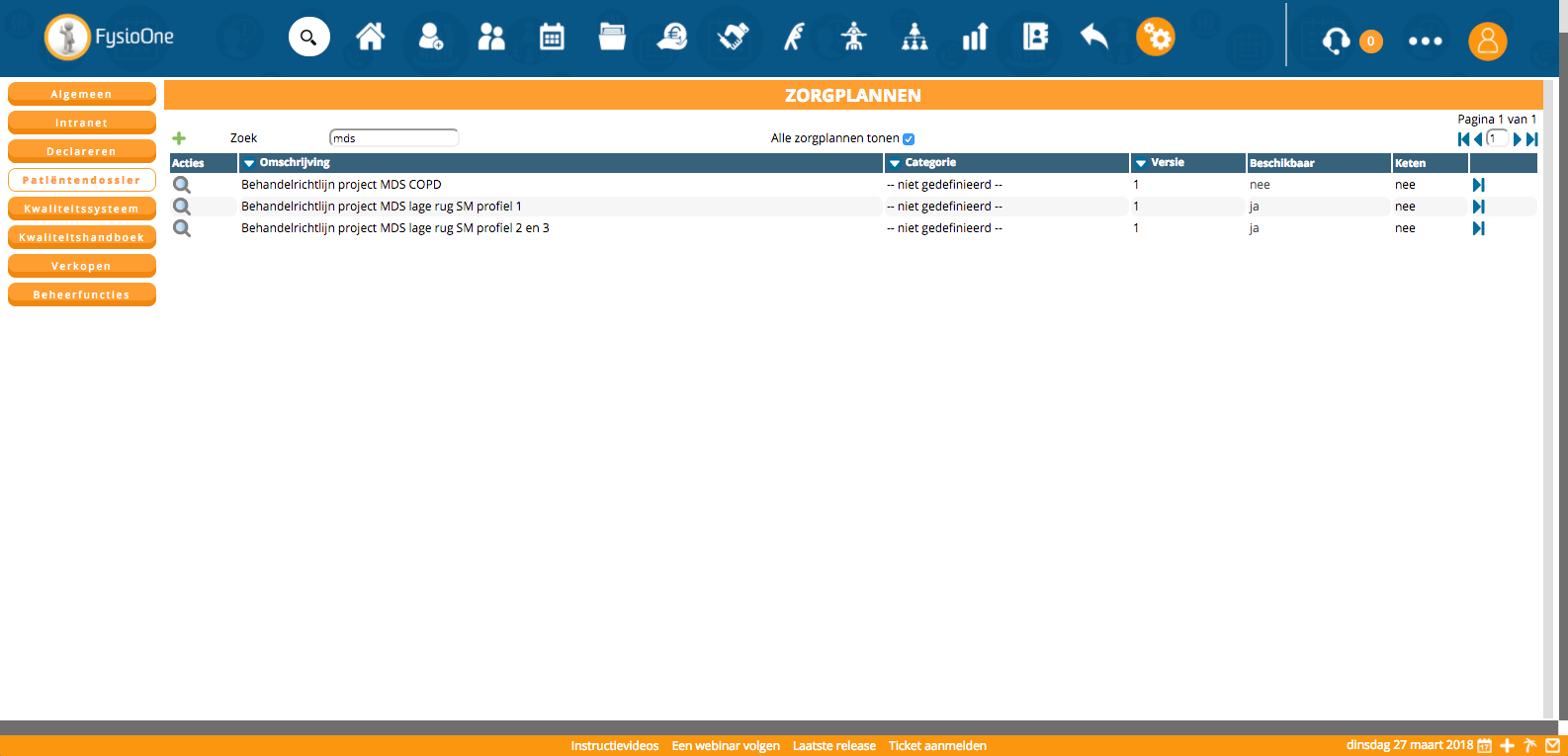Image resolution: width=1568 pixels, height=756 pixels.
Task: Click the green plus to add zorgplan
Action: tap(179, 138)
